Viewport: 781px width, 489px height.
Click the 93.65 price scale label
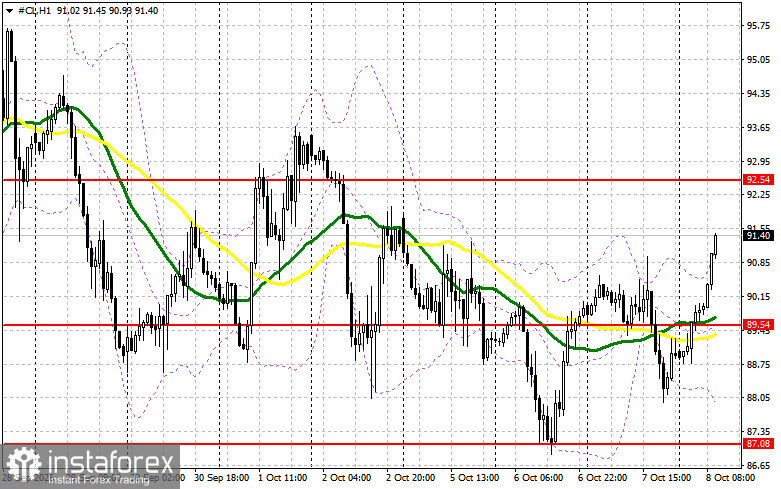pos(757,127)
